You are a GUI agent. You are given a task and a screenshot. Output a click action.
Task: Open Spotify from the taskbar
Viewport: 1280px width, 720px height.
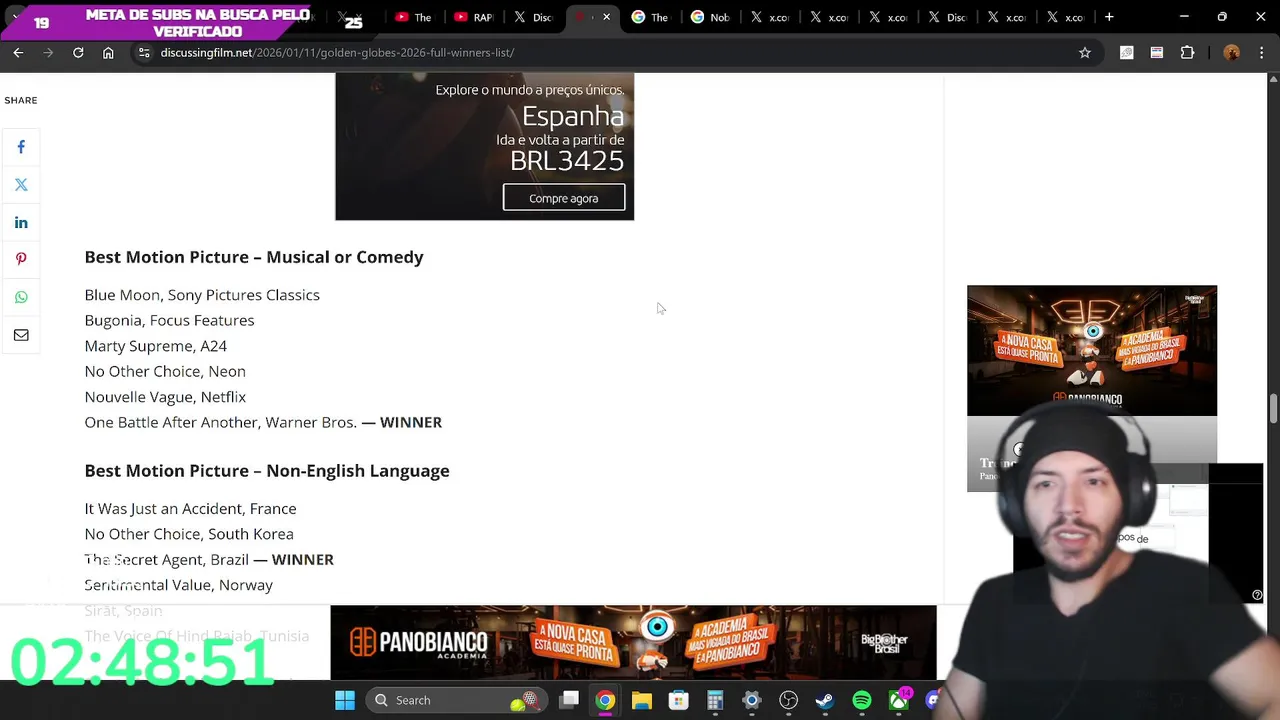tap(862, 700)
